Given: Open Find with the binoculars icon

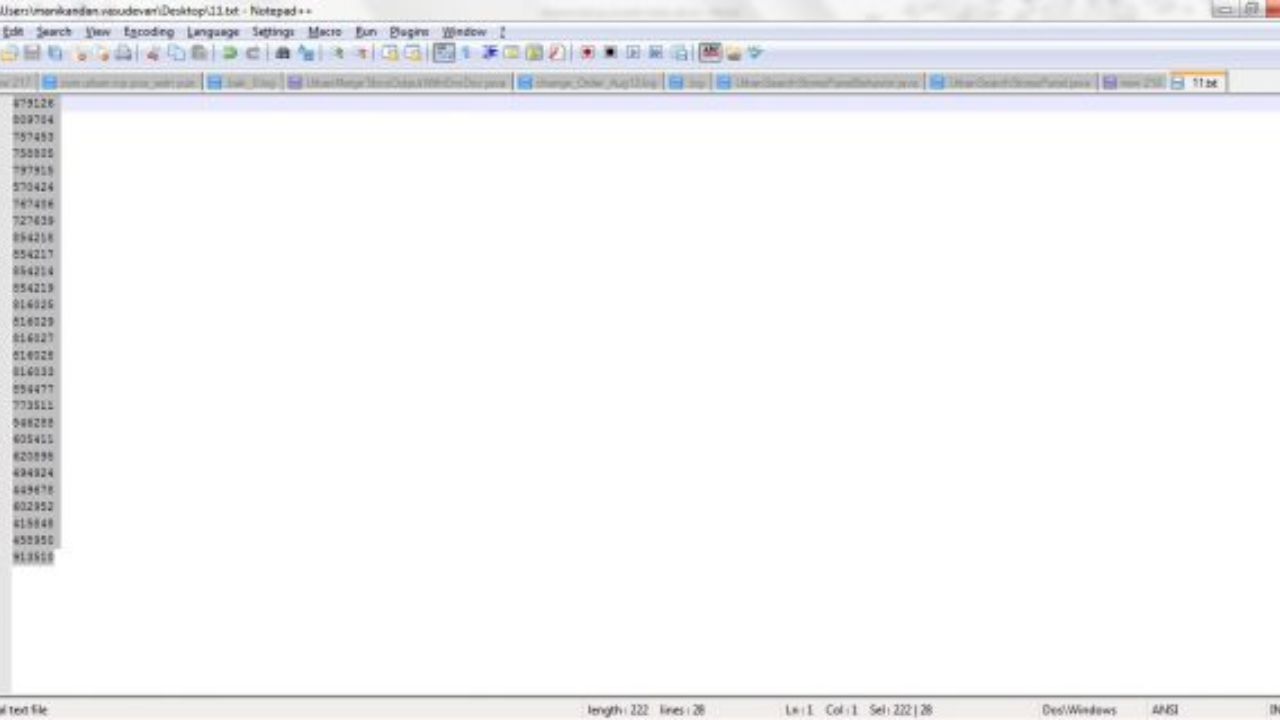Looking at the screenshot, I should click(x=282, y=53).
